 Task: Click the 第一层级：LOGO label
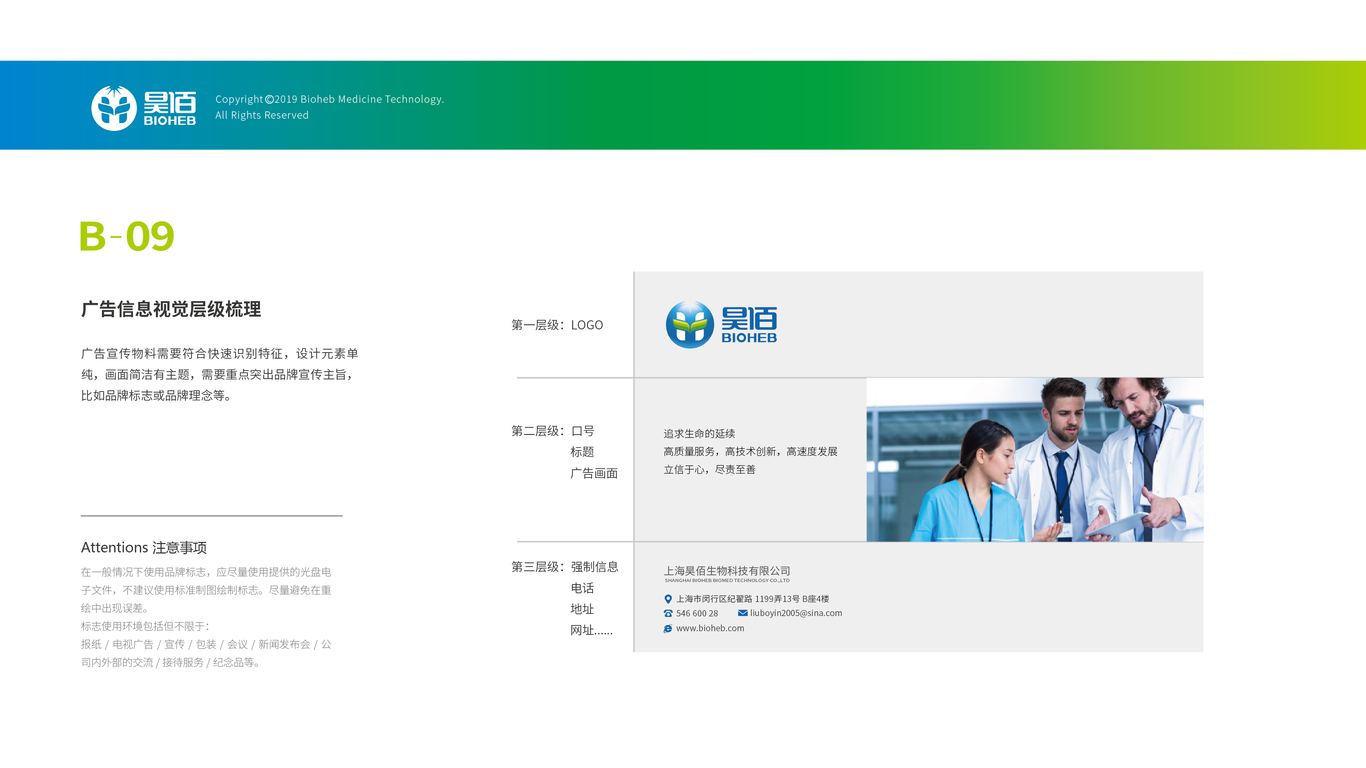[557, 325]
